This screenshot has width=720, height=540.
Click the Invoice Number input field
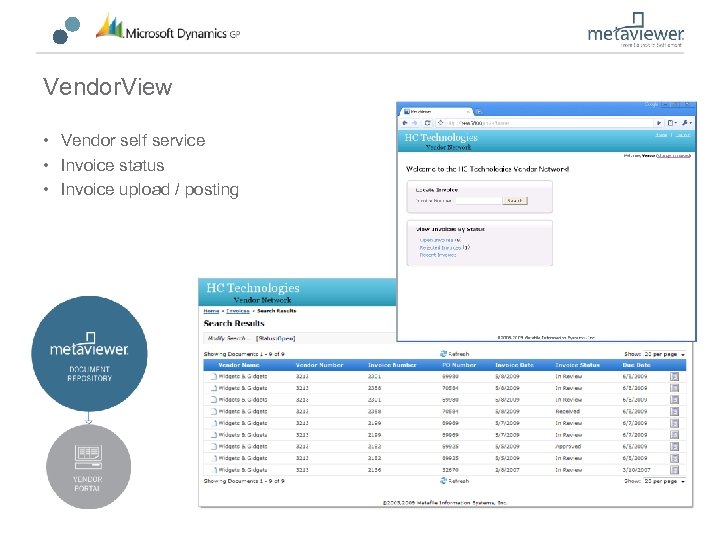pyautogui.click(x=478, y=201)
